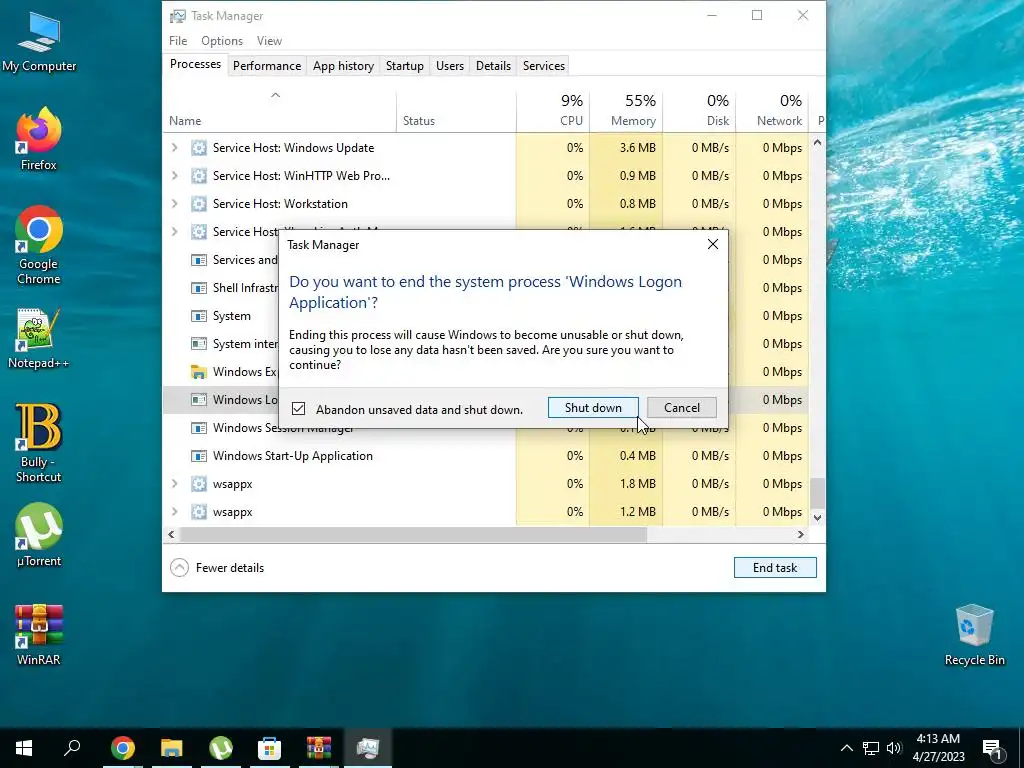Screen dimensions: 1024x768
Task: Expand Service Host: WinHTTP Web Pro row
Action: click(x=174, y=176)
